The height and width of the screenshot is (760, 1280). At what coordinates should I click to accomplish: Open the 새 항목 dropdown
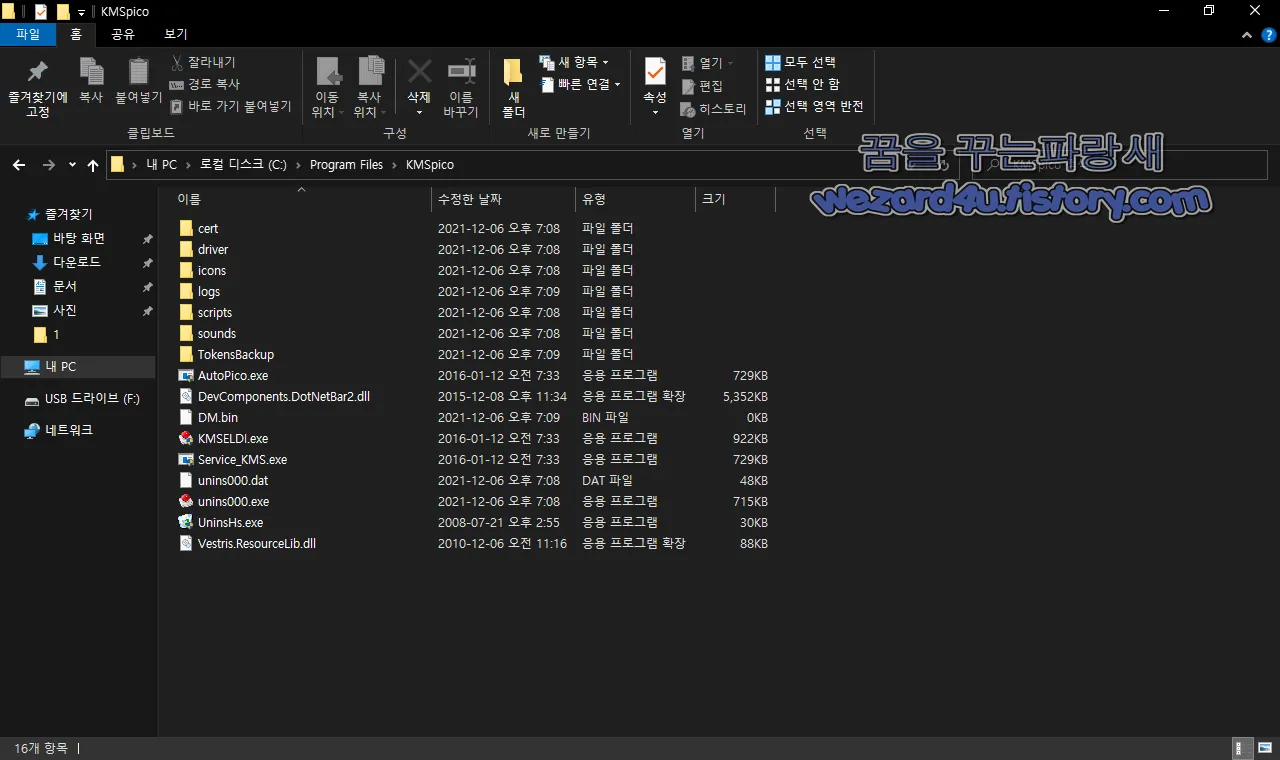tap(574, 62)
